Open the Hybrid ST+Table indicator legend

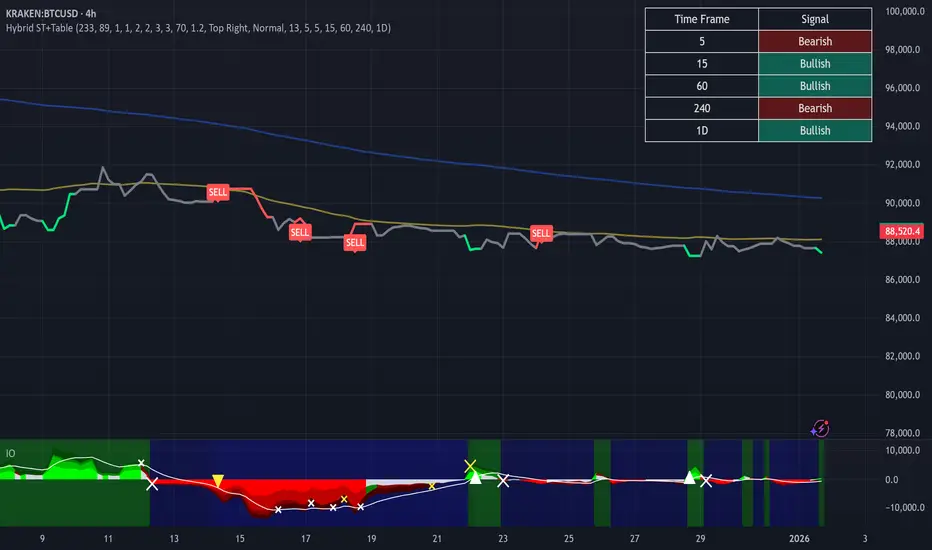click(198, 28)
